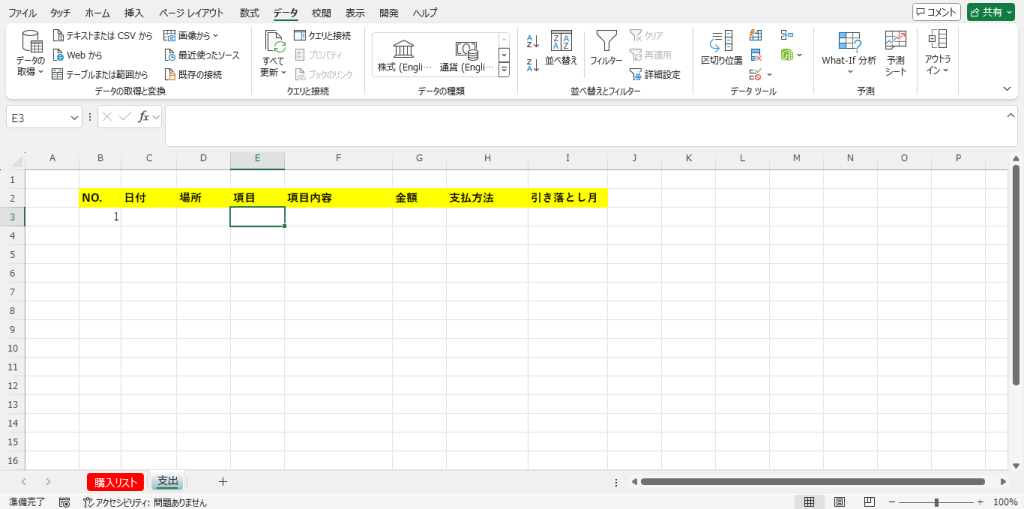Sort descending with the Z-to-A icon
The width and height of the screenshot is (1024, 509).
(x=532, y=66)
